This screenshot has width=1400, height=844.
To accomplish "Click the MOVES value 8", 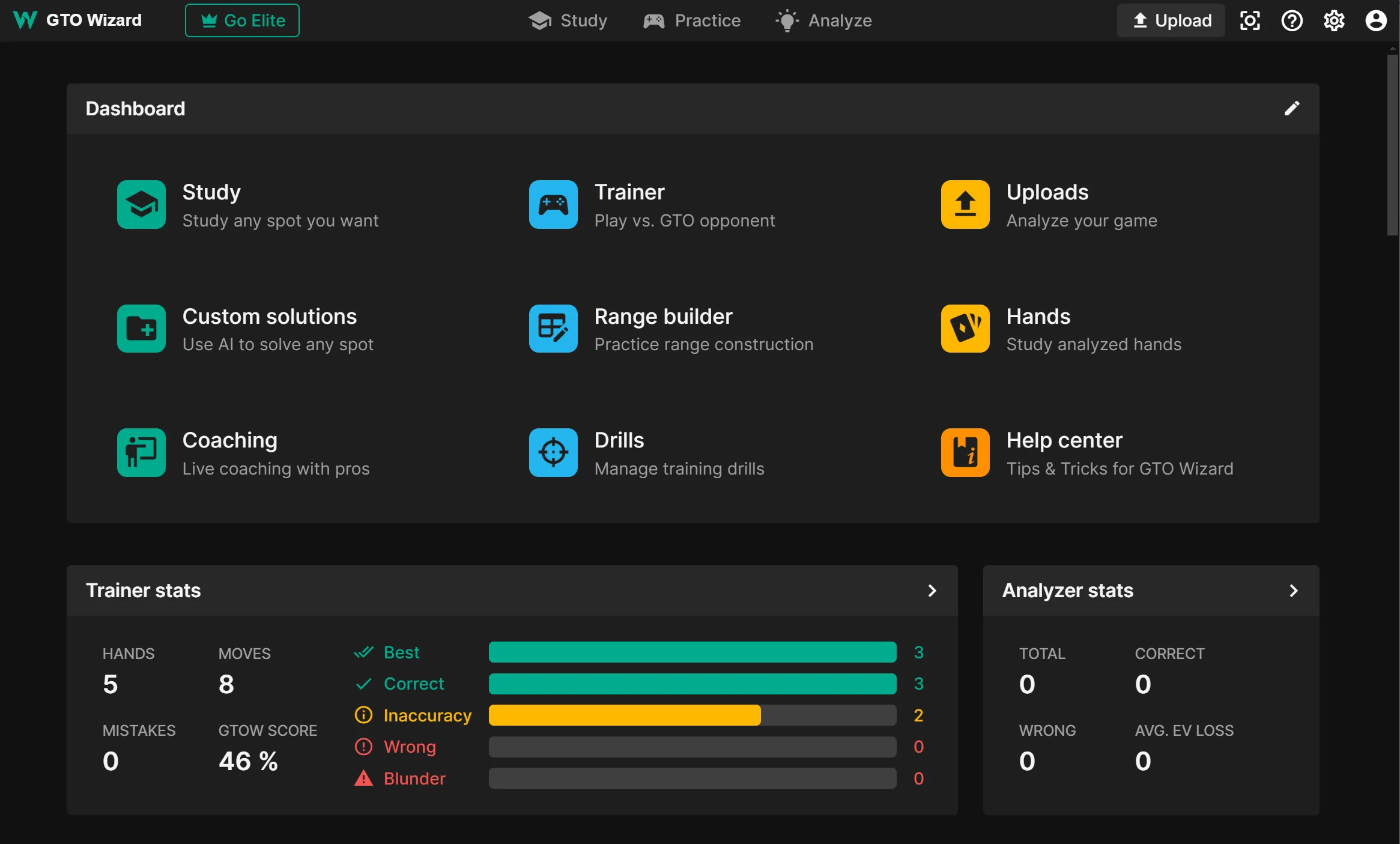I will [226, 684].
